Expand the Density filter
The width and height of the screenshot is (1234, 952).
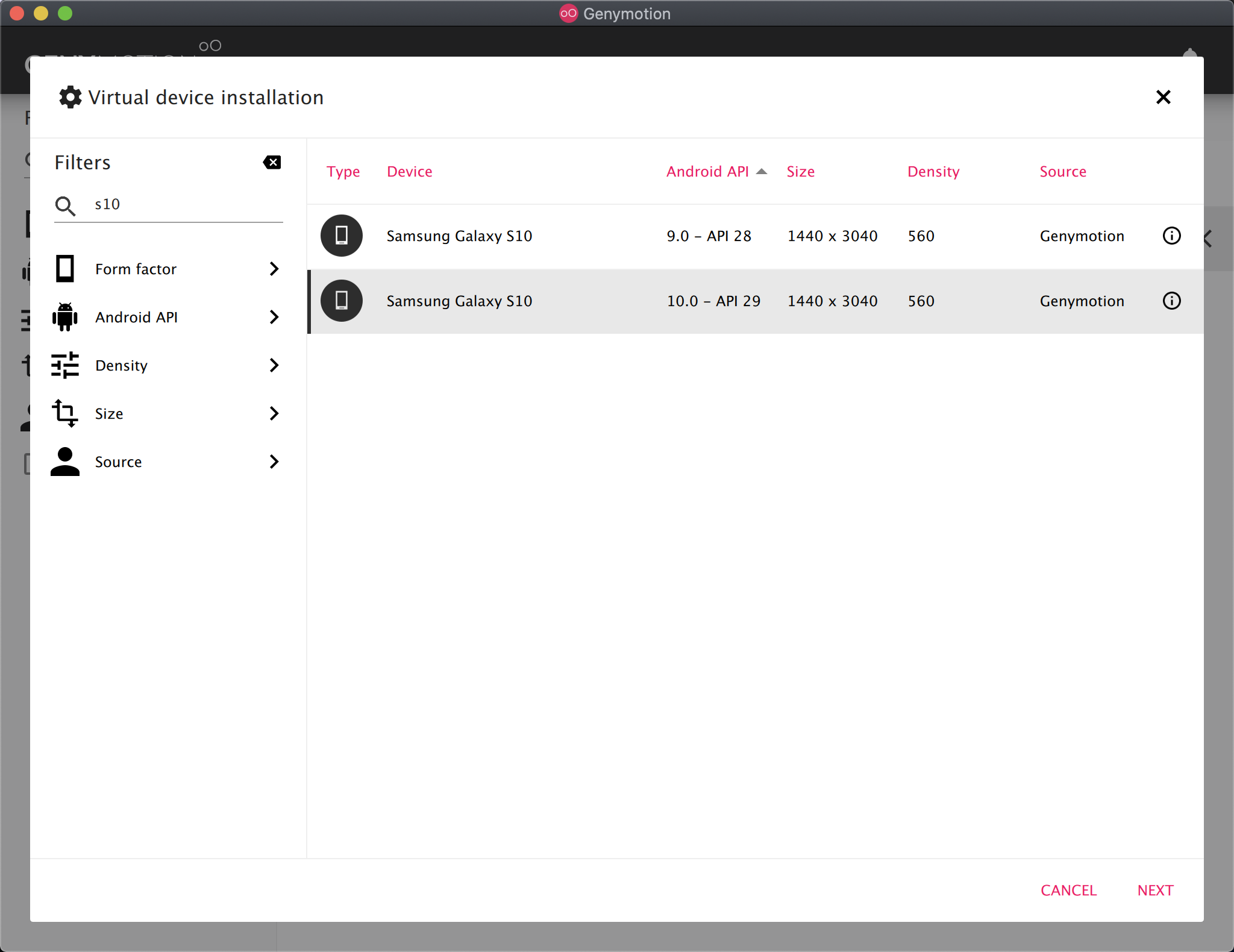[x=274, y=365]
